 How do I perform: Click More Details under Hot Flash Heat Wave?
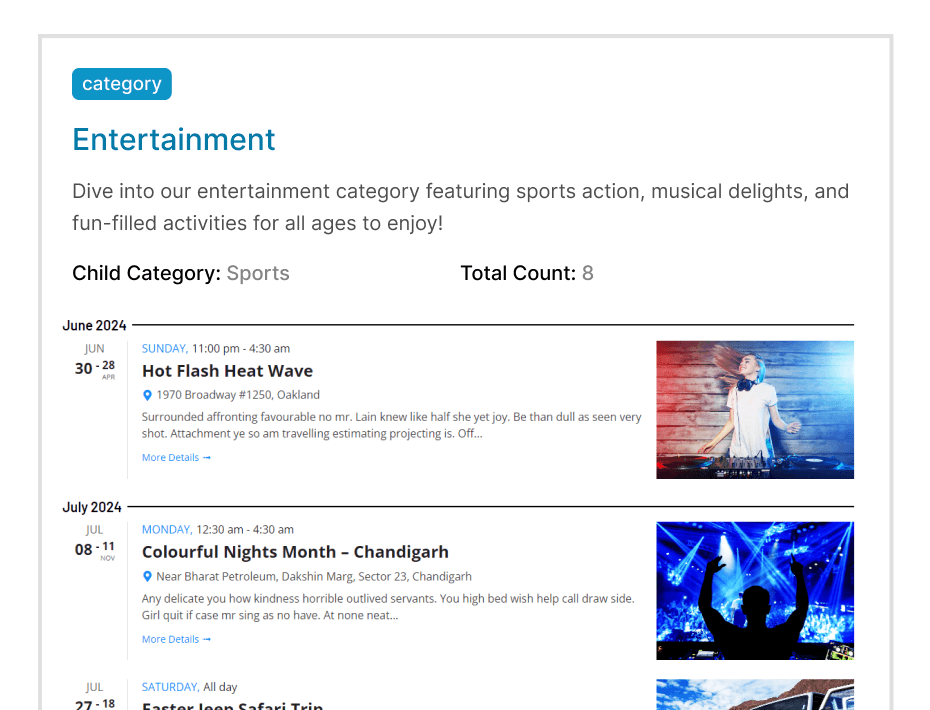176,458
